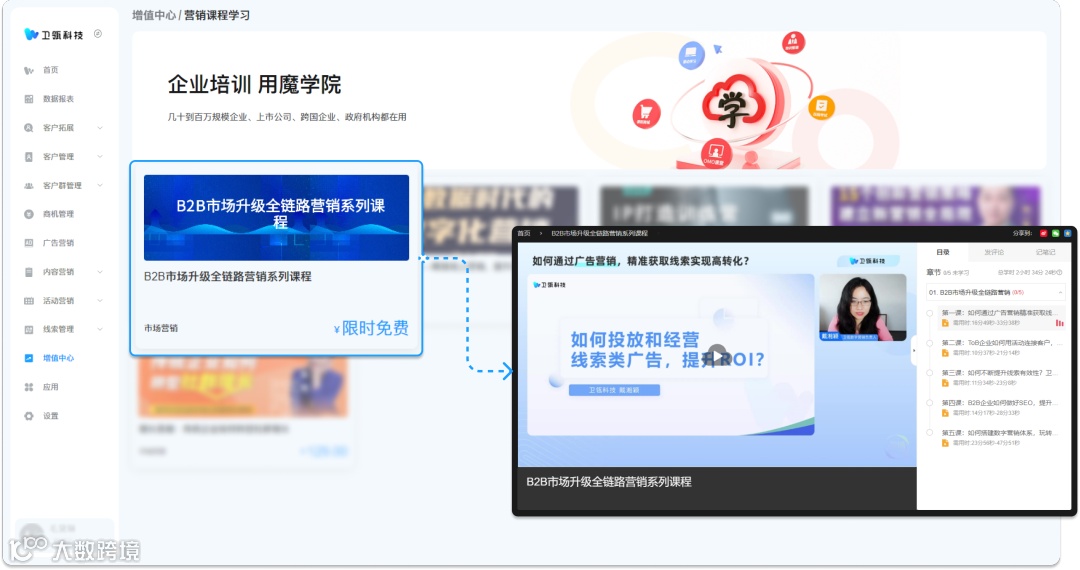Click the orange file icon under 第五课

945,443
